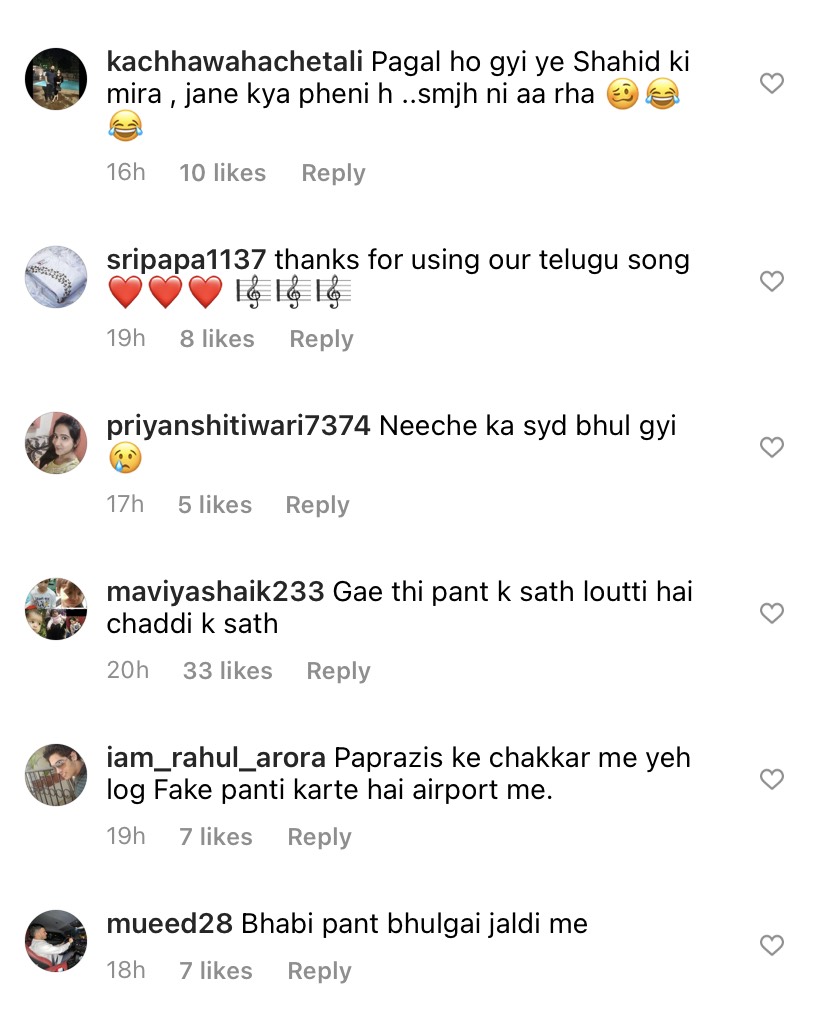Like the comment from mueed28
Screen dimensions: 828x1010
(x=771, y=945)
